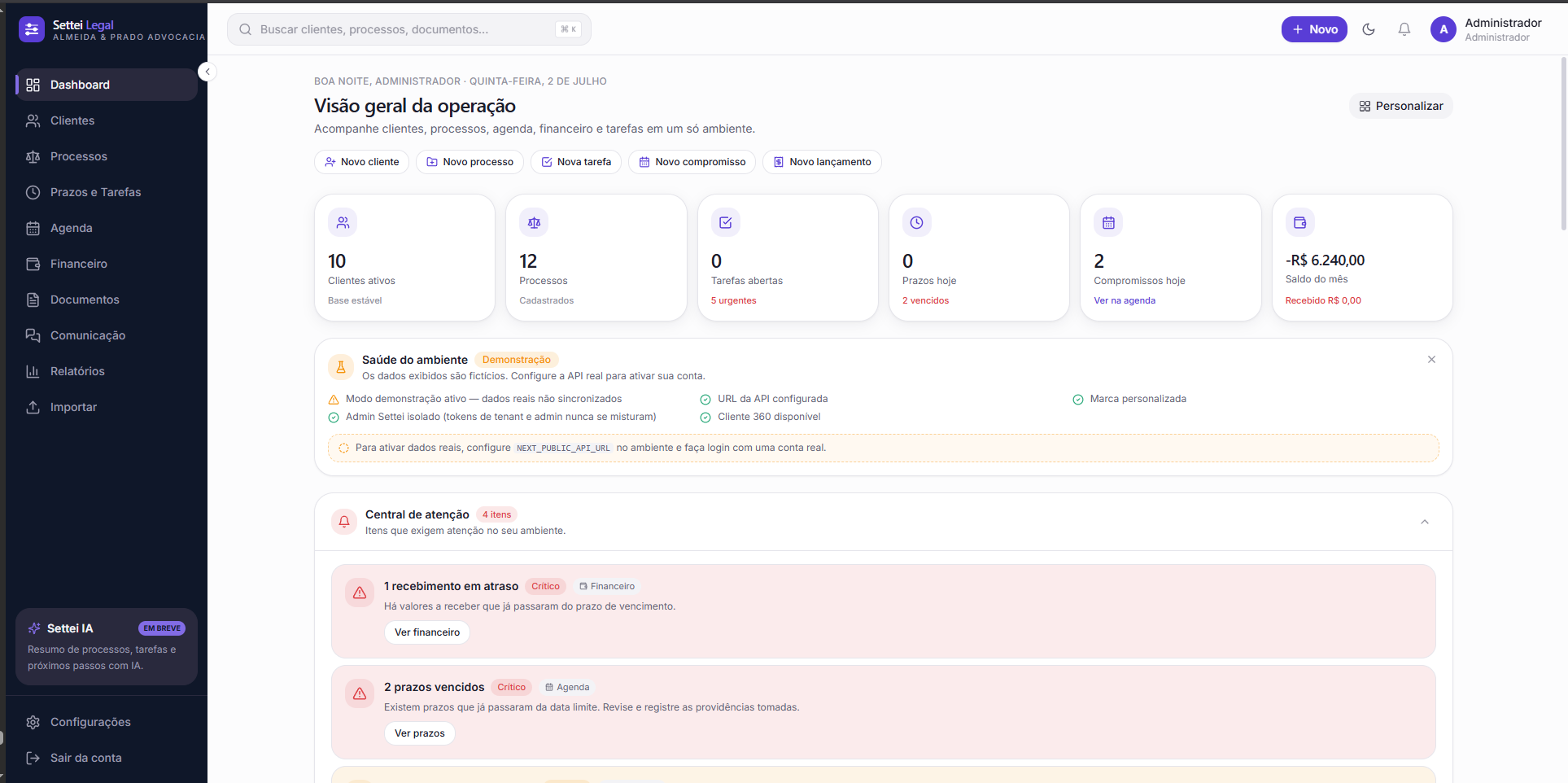
Task: Click the Agenda tag on prazos vencidos alert
Action: tap(567, 687)
